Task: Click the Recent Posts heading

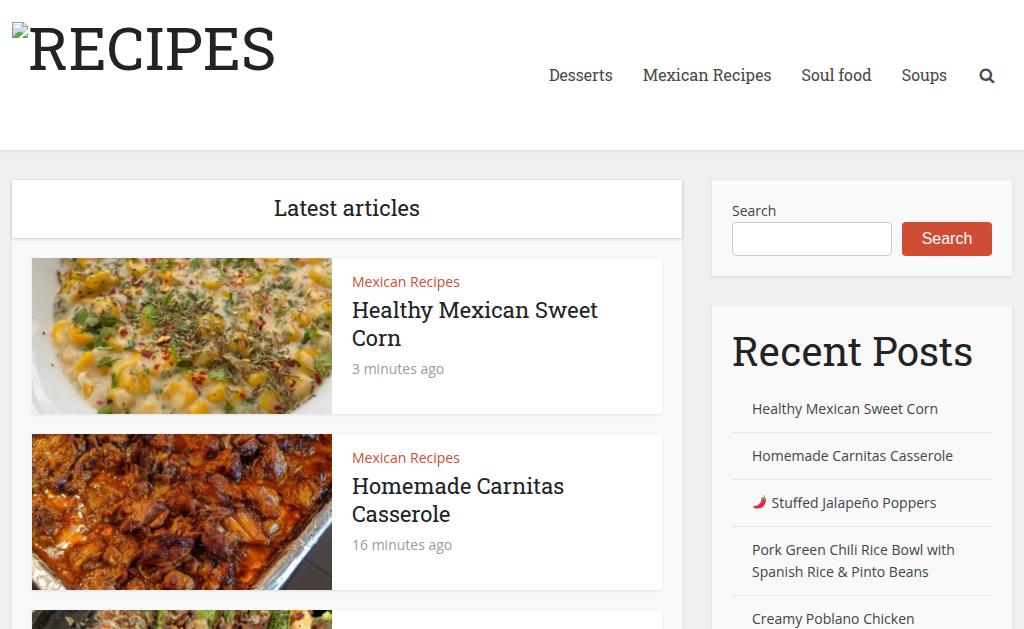Action: (852, 352)
